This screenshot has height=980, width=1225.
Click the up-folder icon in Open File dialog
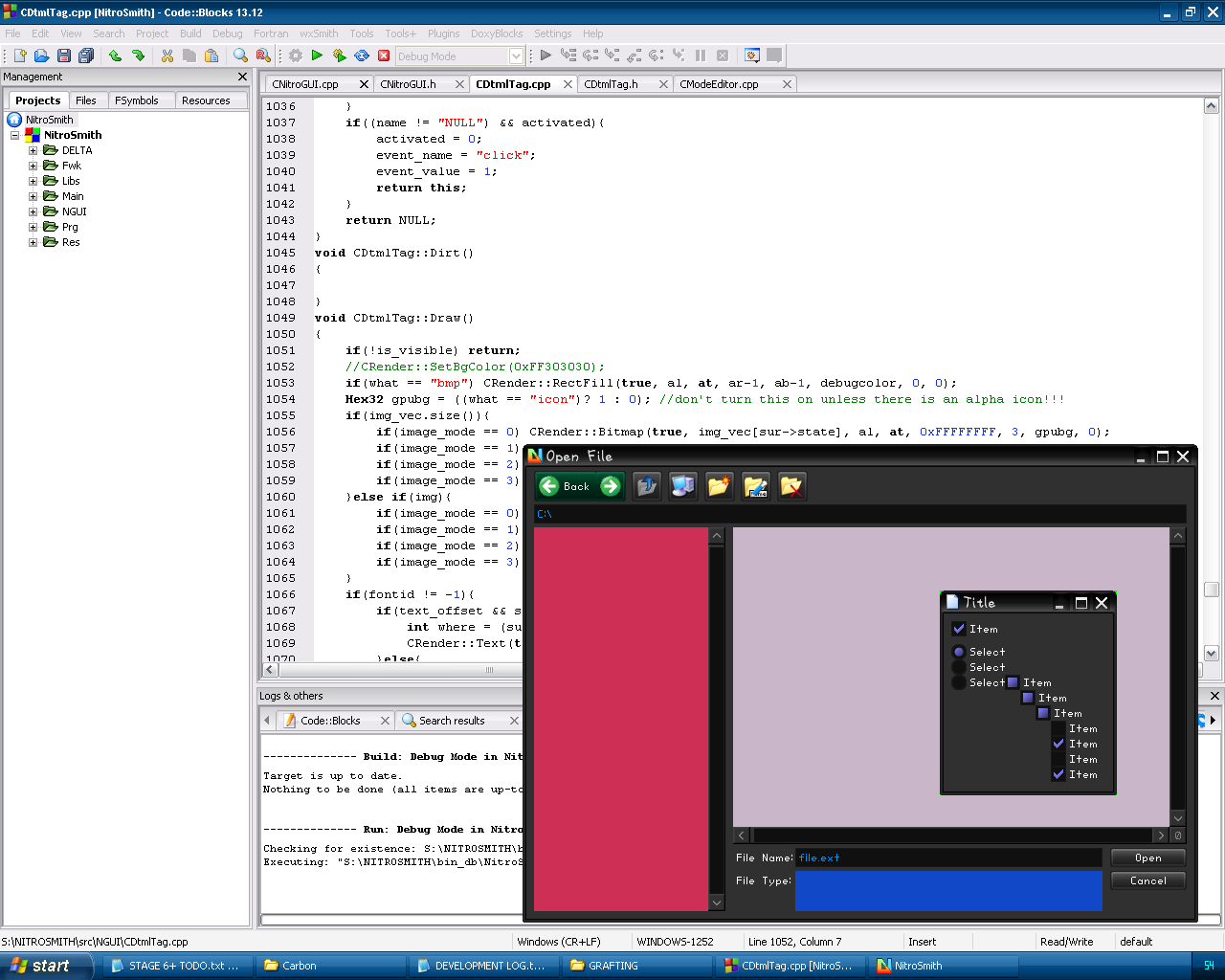coord(647,486)
